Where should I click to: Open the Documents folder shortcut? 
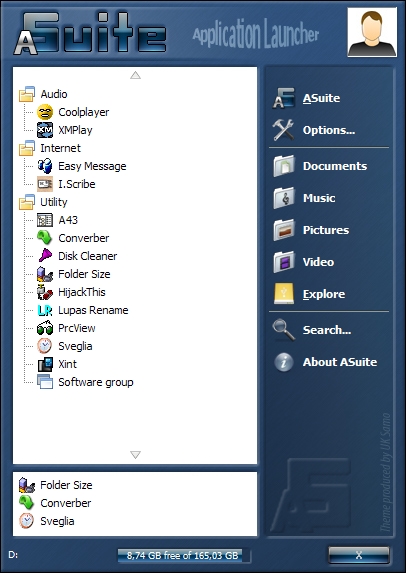(x=335, y=166)
